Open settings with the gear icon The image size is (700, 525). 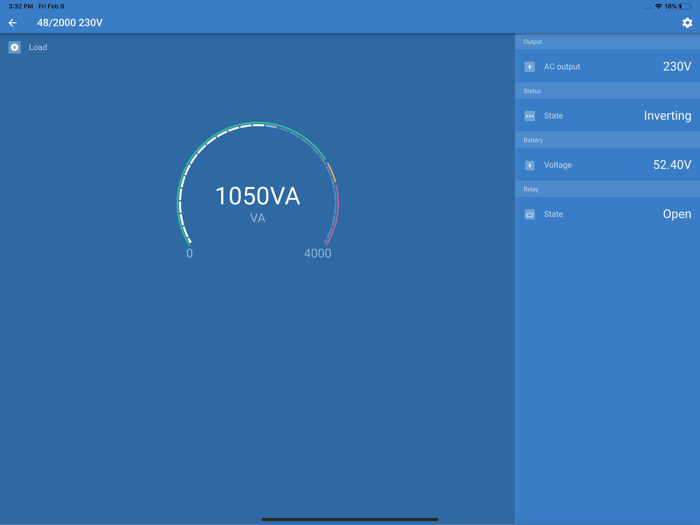click(687, 23)
